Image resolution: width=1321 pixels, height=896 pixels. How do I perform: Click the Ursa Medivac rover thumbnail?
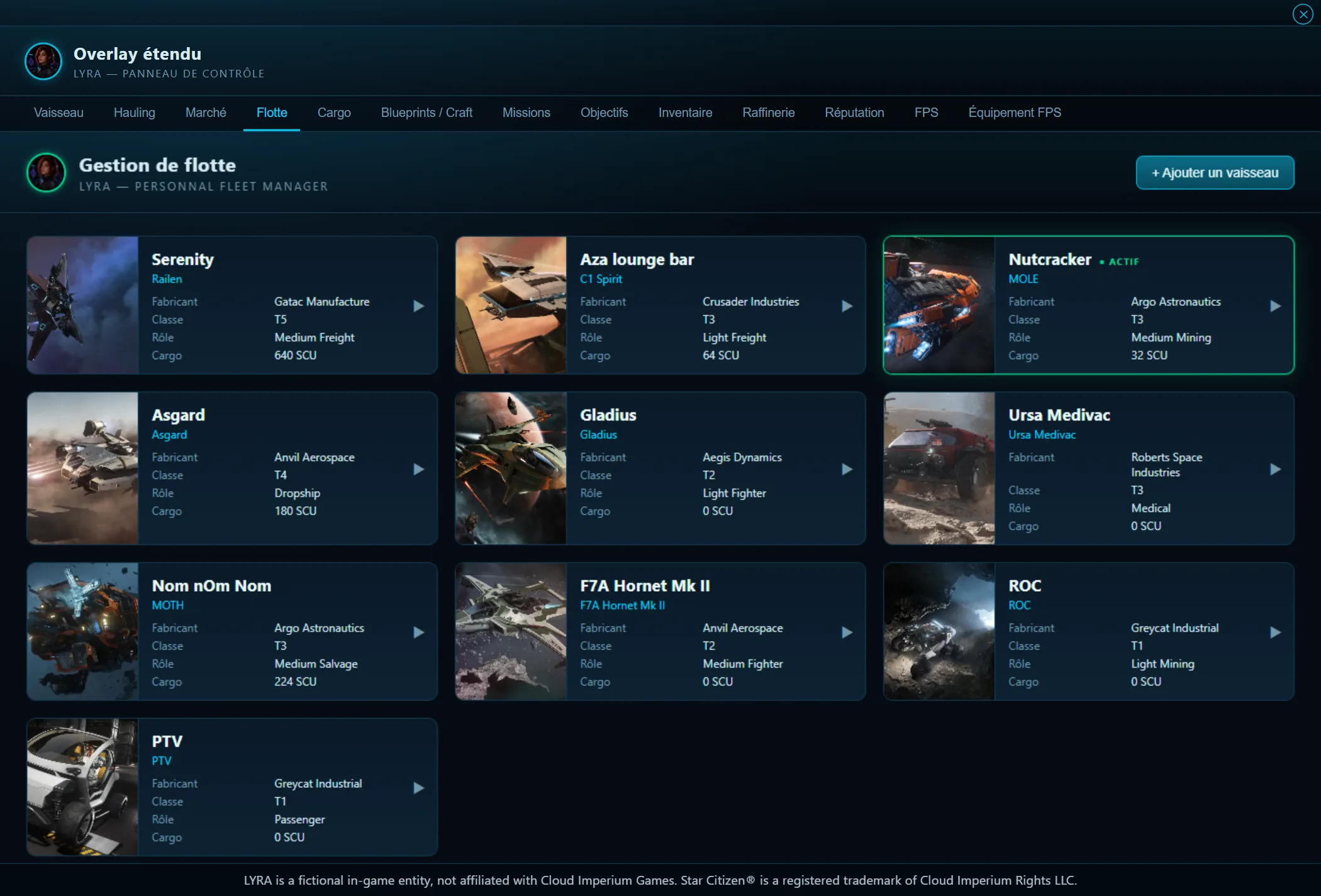(939, 468)
